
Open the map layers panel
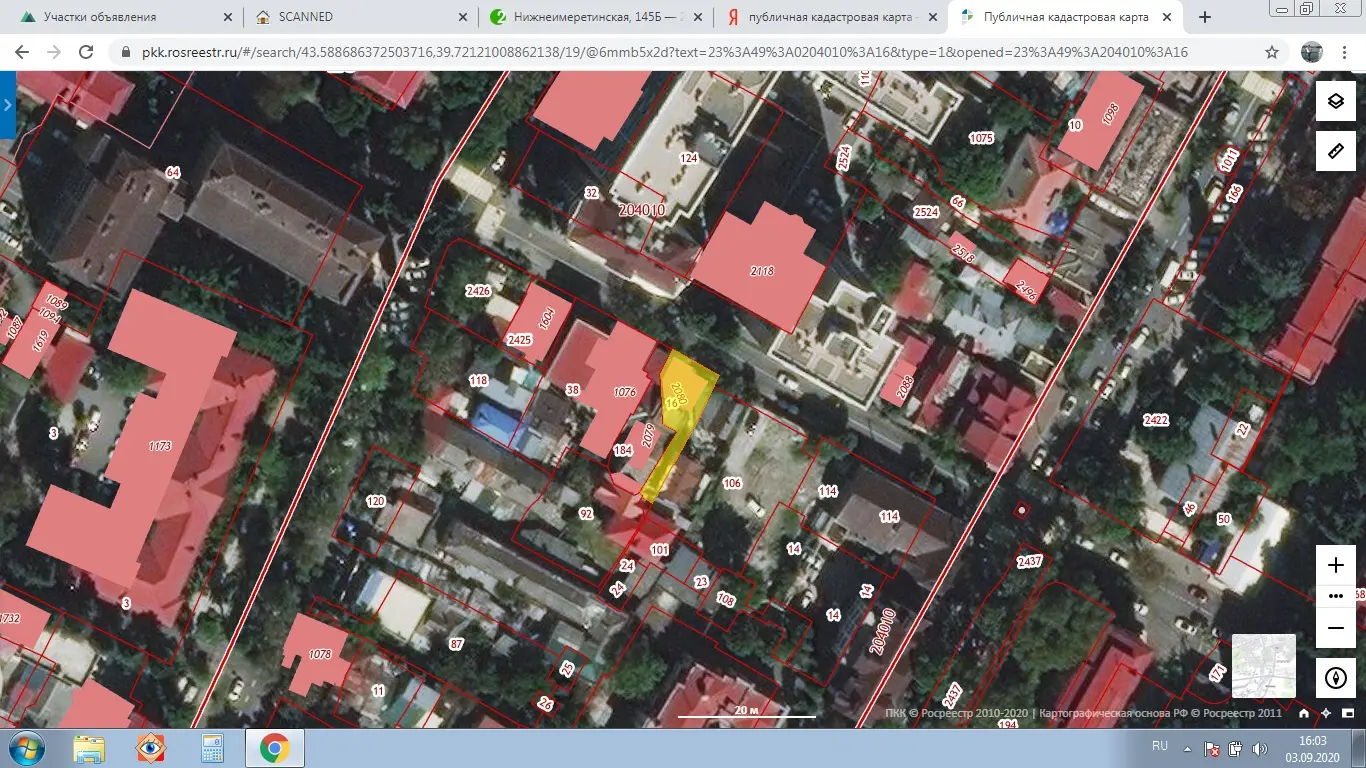point(1335,101)
